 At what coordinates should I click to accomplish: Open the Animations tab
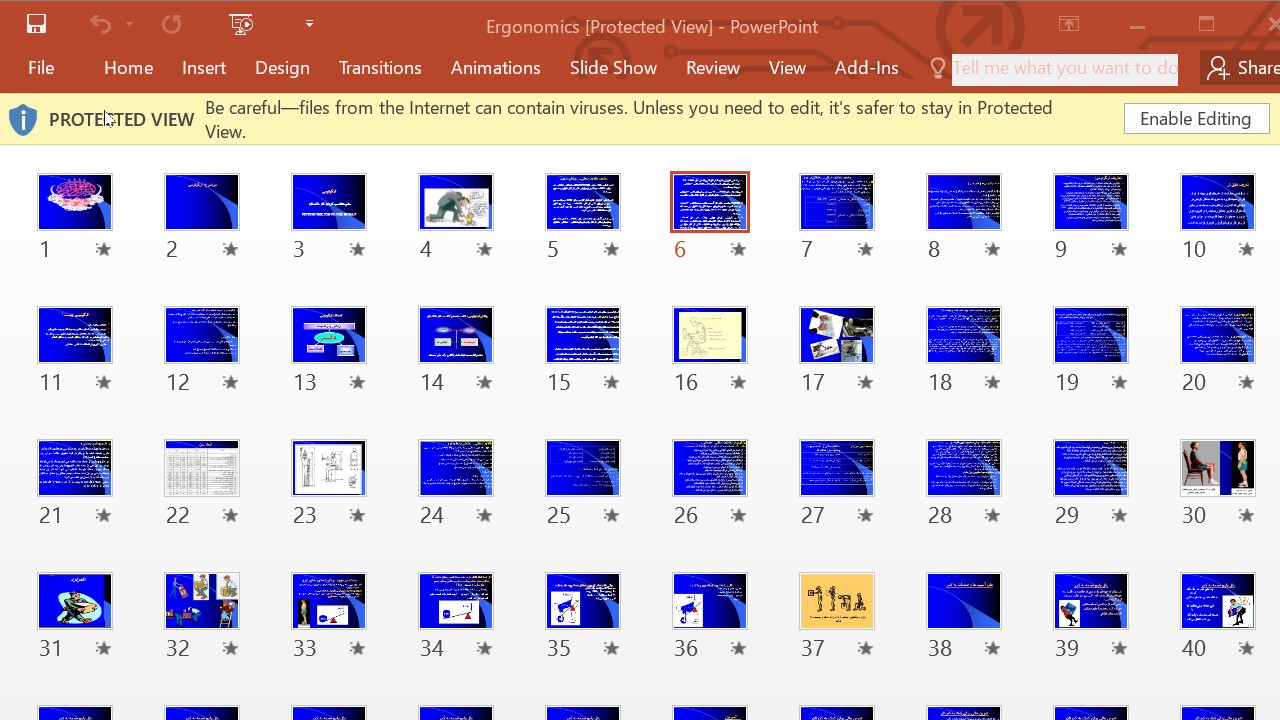coord(495,68)
